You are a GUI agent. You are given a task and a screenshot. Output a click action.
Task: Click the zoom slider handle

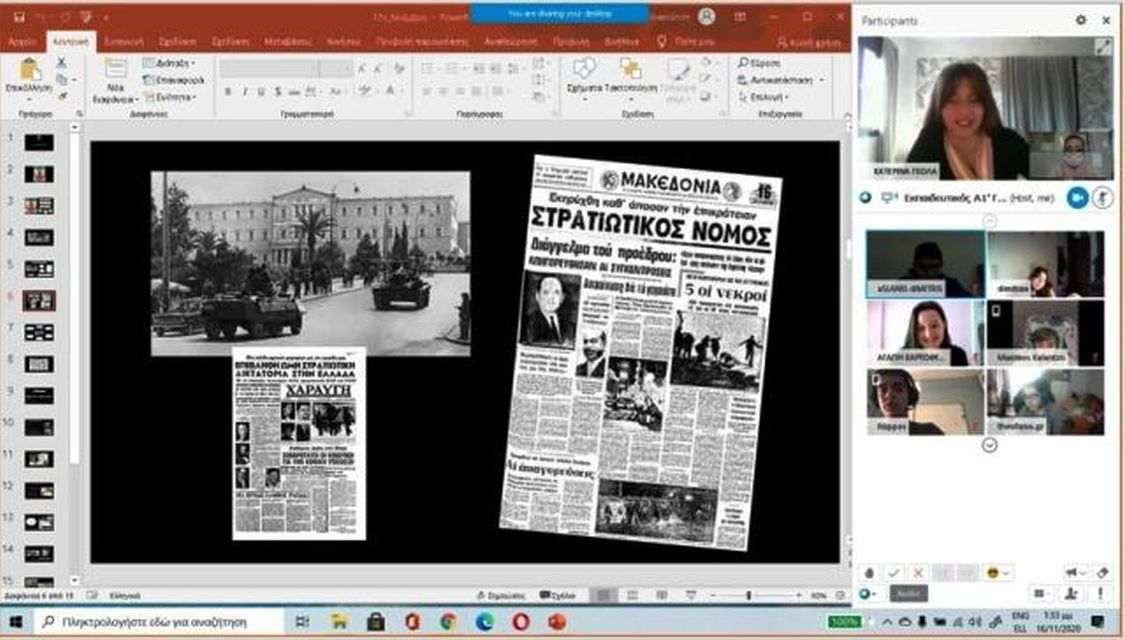point(748,596)
